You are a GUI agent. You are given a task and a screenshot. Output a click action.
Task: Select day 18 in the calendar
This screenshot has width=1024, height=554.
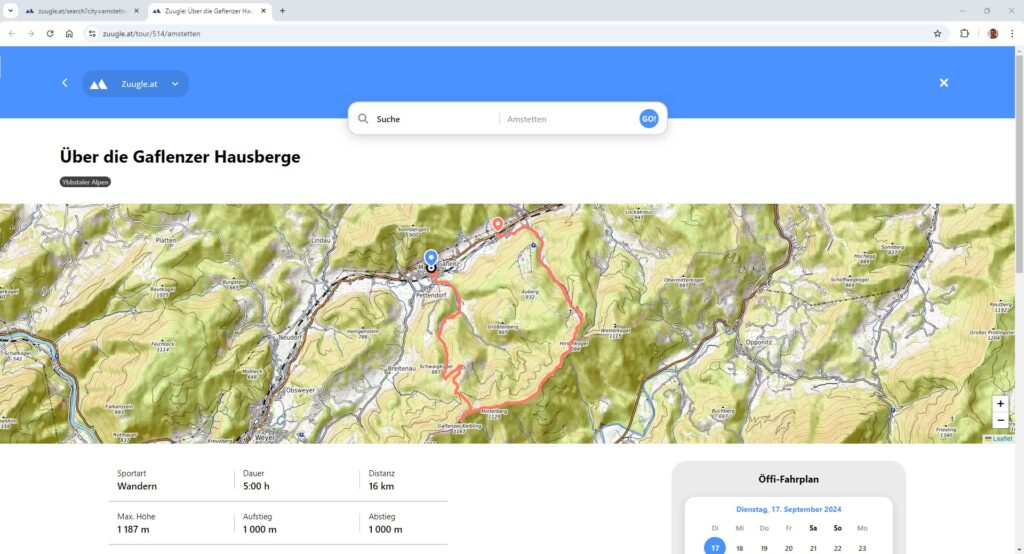tap(739, 548)
